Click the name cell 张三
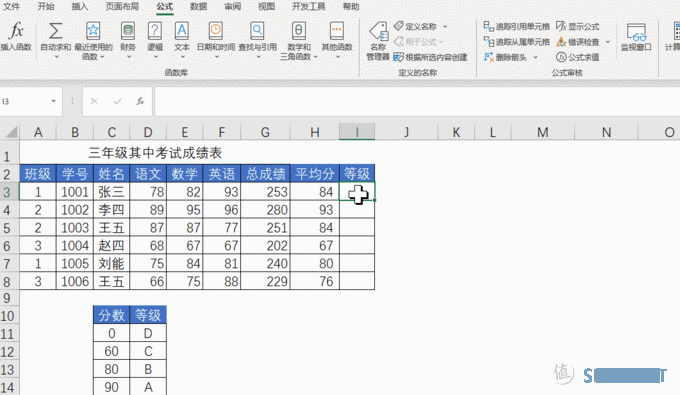The height and width of the screenshot is (395, 680). pyautogui.click(x=111, y=192)
